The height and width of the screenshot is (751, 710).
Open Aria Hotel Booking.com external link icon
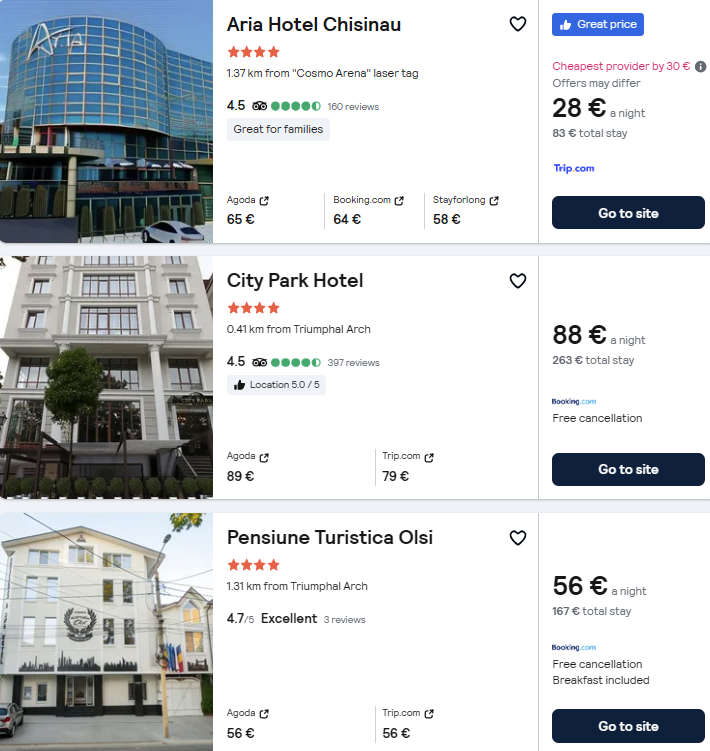[x=399, y=201]
